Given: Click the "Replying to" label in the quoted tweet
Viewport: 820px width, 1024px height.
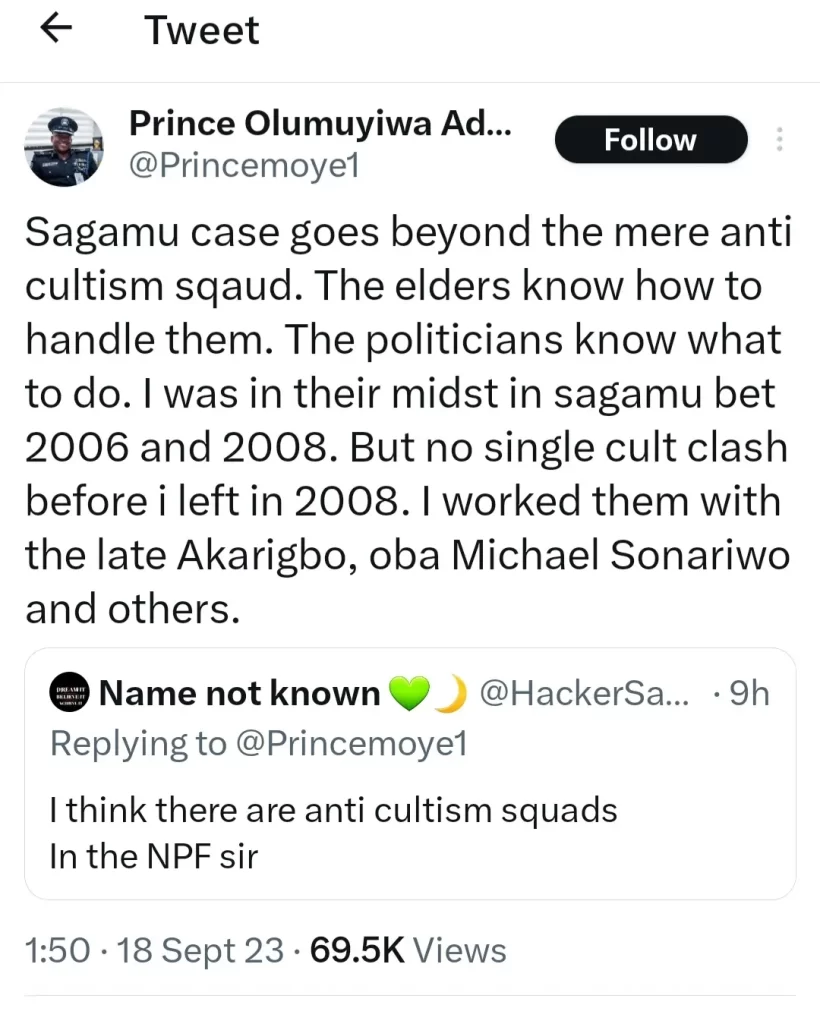Looking at the screenshot, I should pos(138,744).
